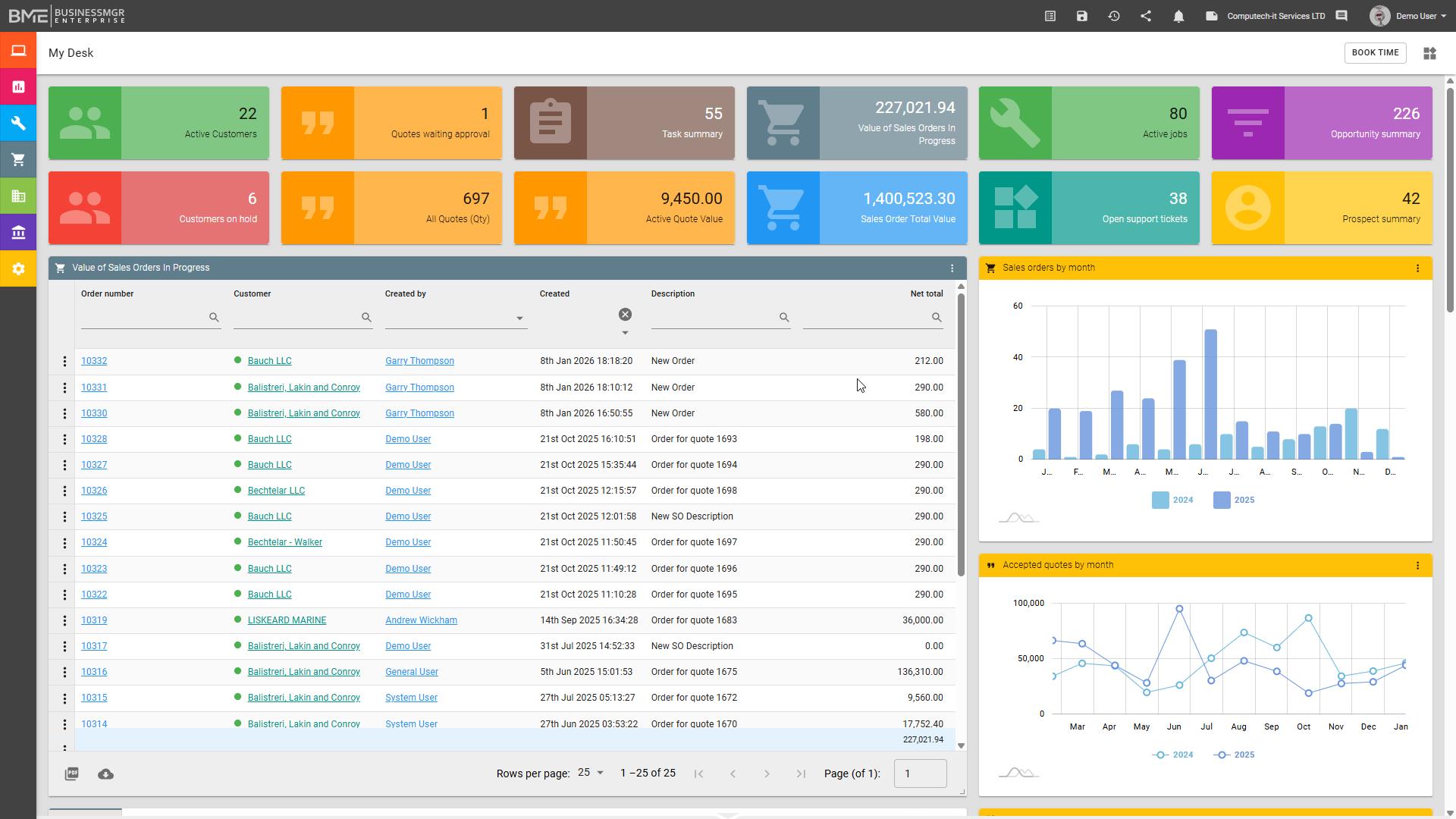
Task: Click the Order number search field
Action: coord(144,318)
